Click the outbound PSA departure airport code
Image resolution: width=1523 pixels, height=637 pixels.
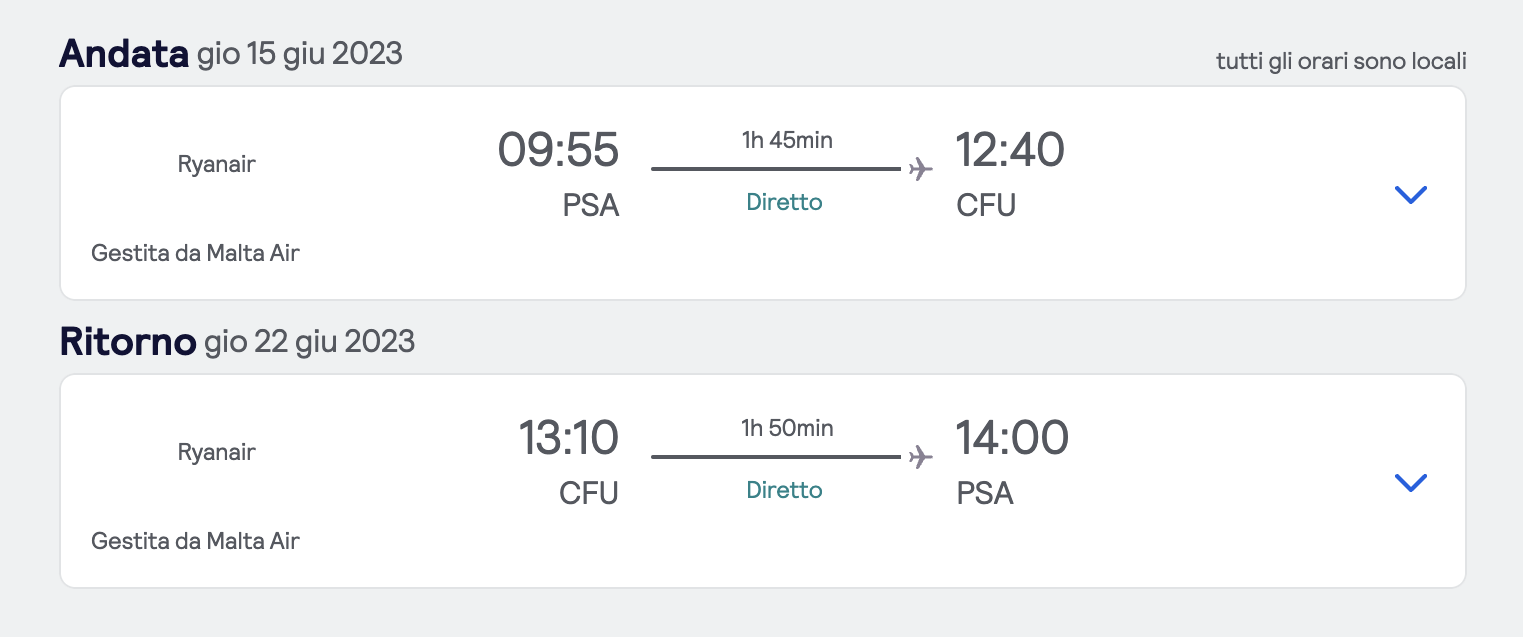[x=591, y=205]
